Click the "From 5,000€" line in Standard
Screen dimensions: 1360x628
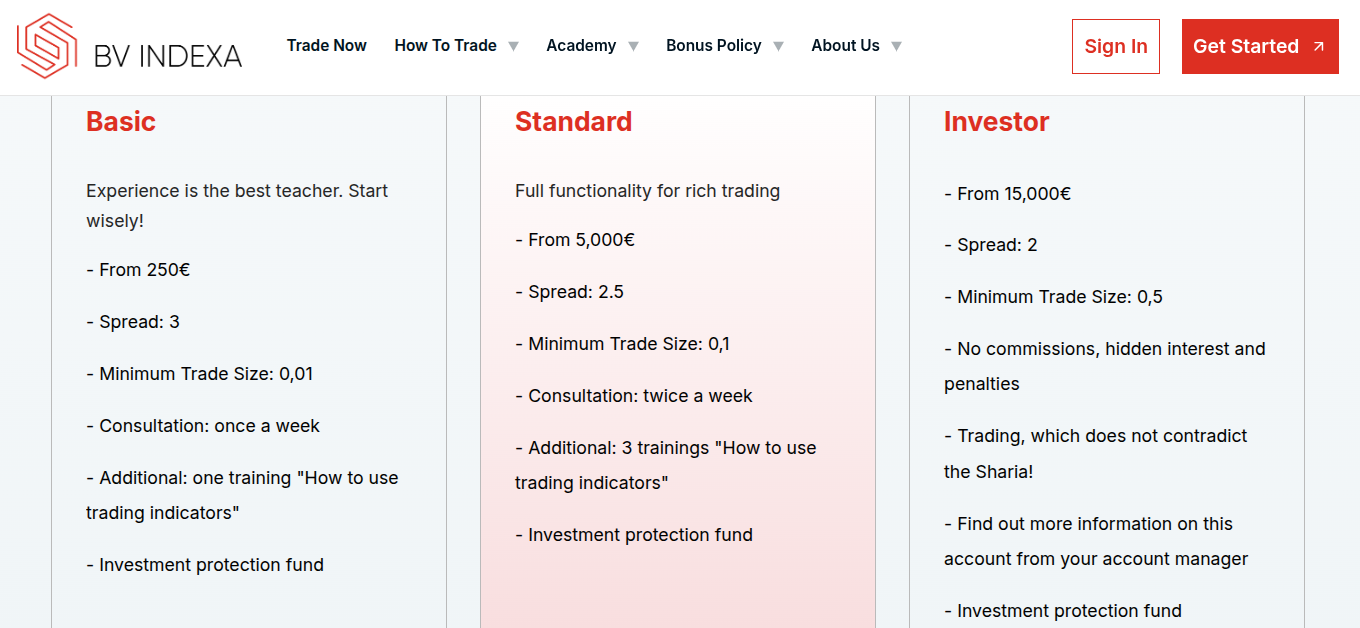point(575,240)
